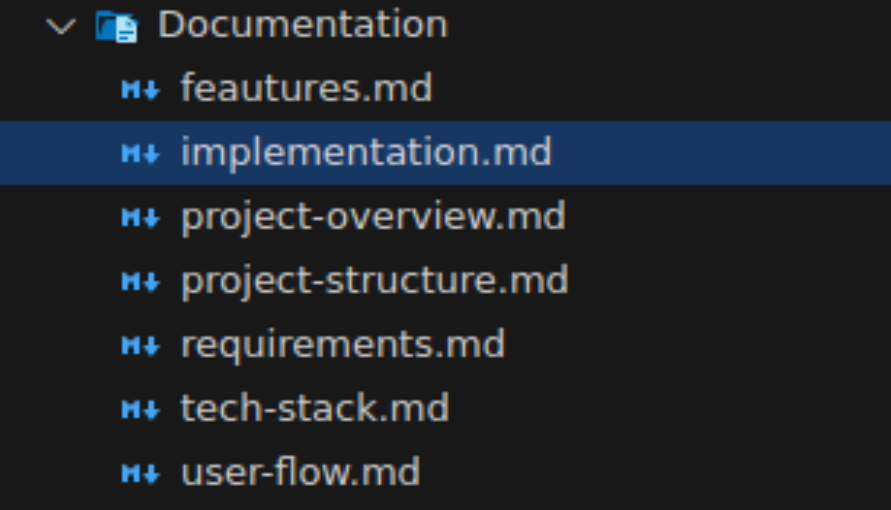Open the implementation.md file name
The width and height of the screenshot is (891, 510).
click(x=366, y=153)
